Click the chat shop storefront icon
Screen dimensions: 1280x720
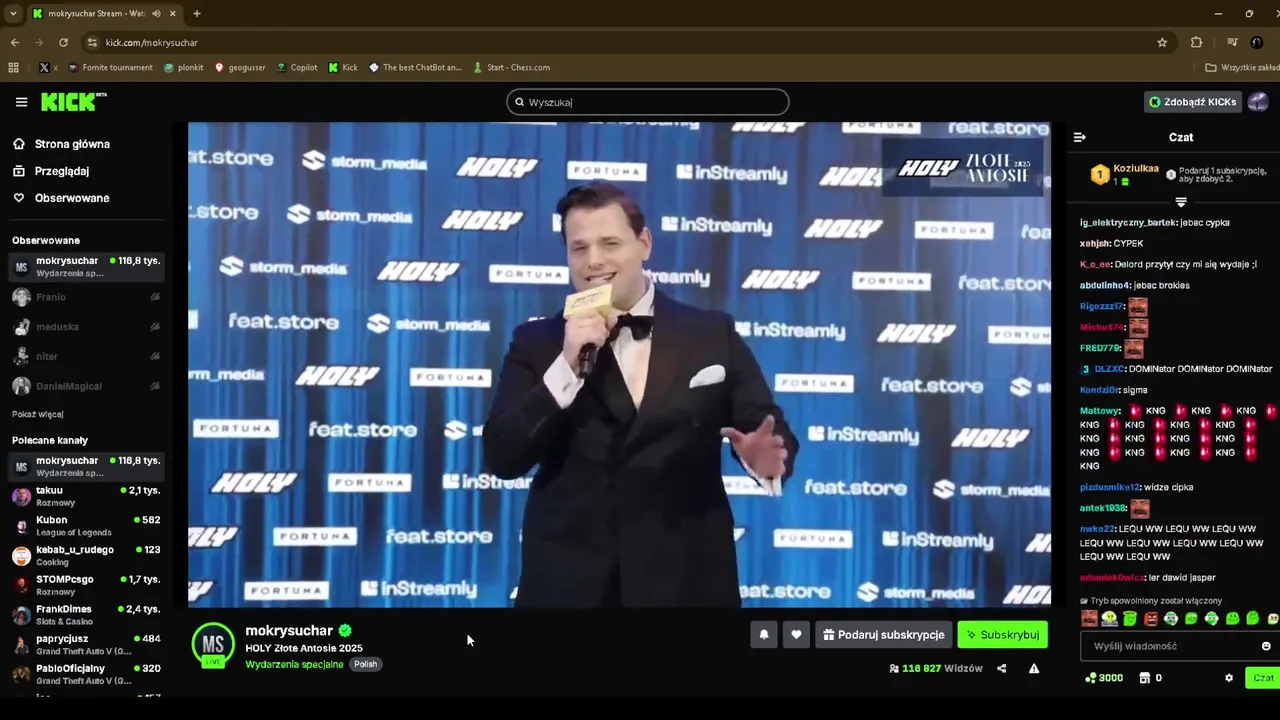click(1145, 678)
